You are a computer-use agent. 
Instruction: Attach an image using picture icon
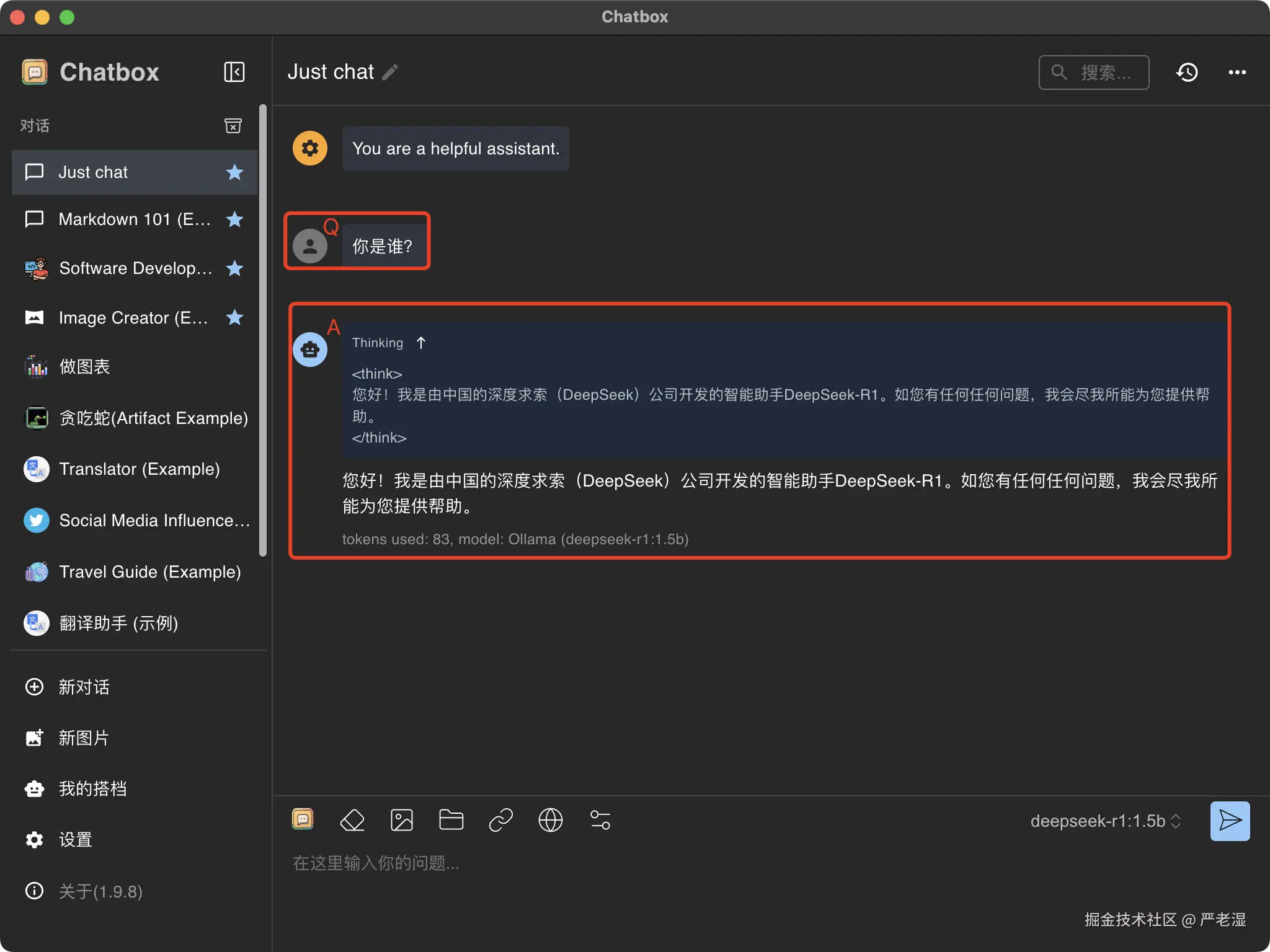click(402, 820)
